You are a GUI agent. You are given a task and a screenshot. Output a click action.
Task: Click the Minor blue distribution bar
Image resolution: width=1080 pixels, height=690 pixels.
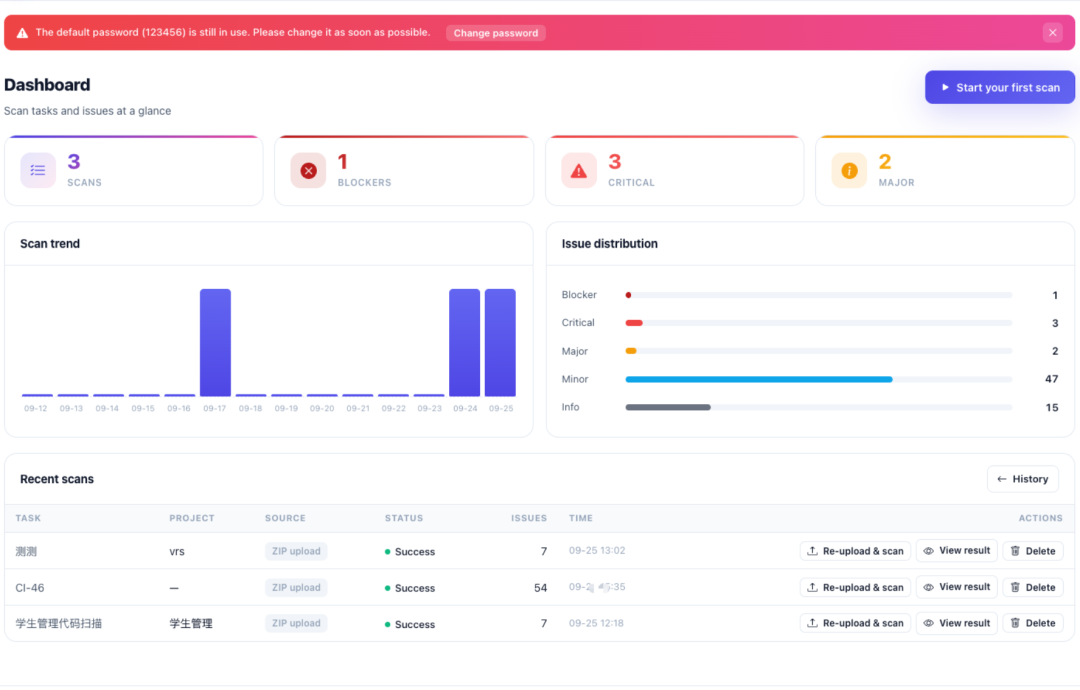click(x=758, y=379)
